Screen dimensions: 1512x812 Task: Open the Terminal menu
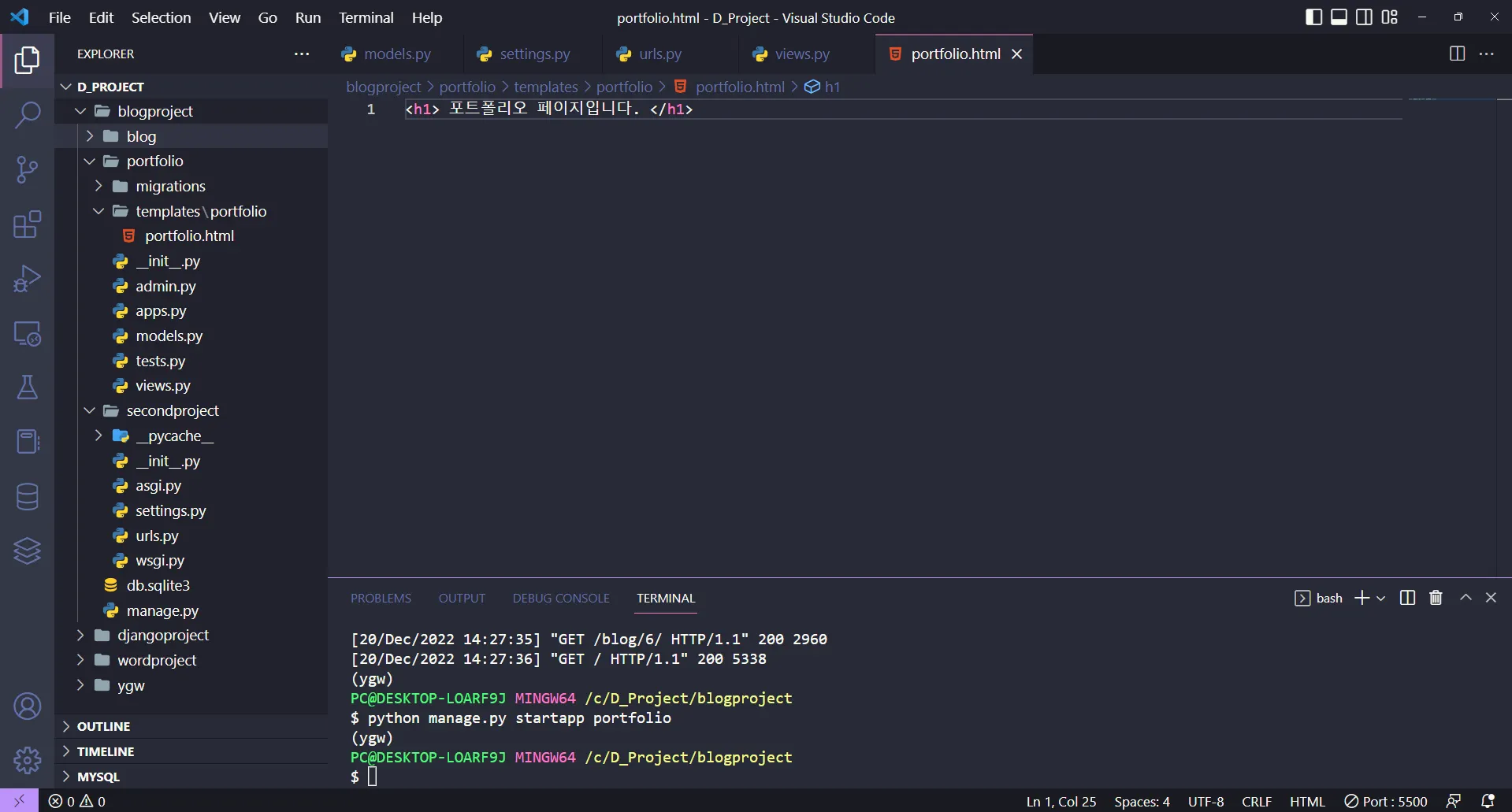(x=366, y=17)
